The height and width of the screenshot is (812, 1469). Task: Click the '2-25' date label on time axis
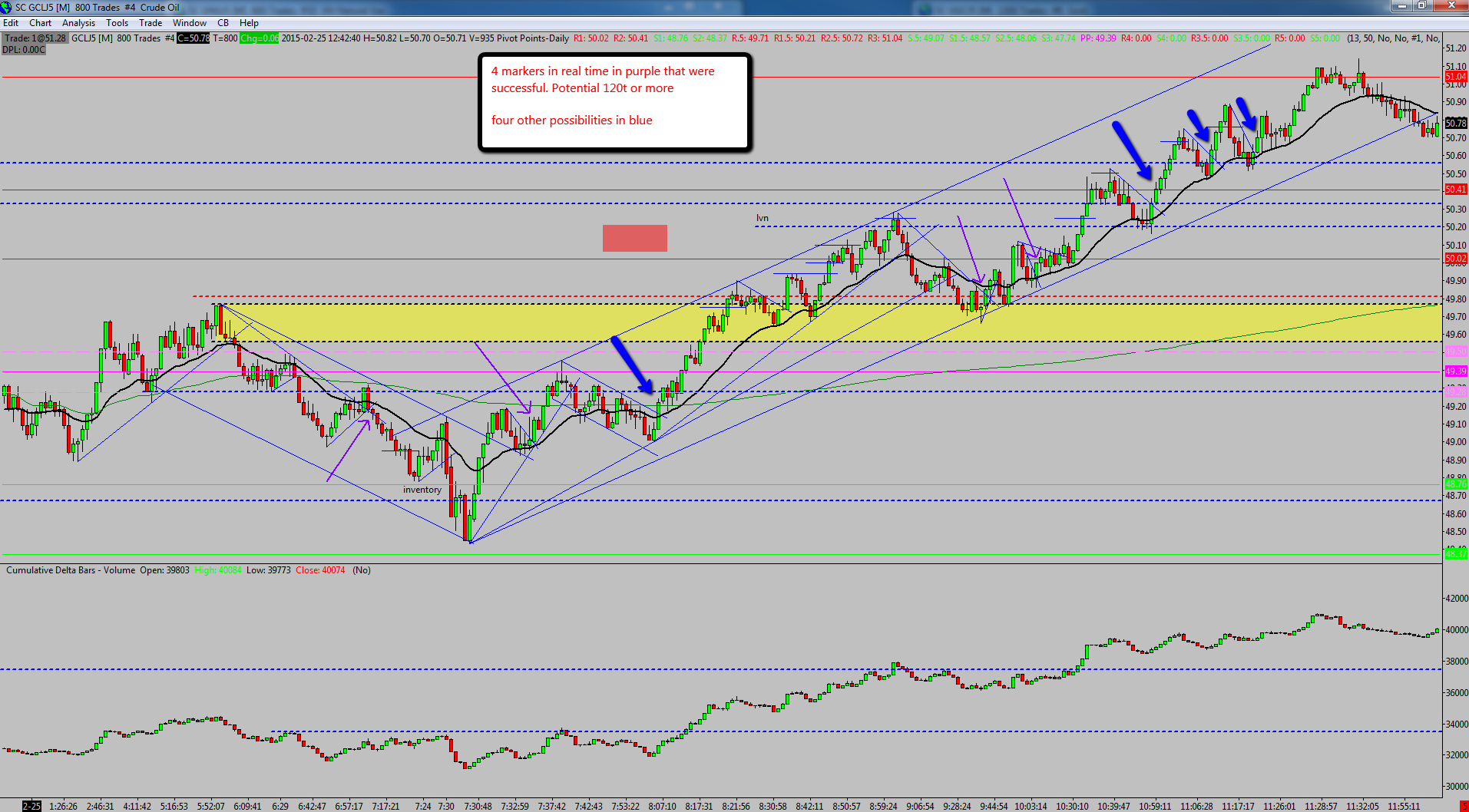click(31, 806)
